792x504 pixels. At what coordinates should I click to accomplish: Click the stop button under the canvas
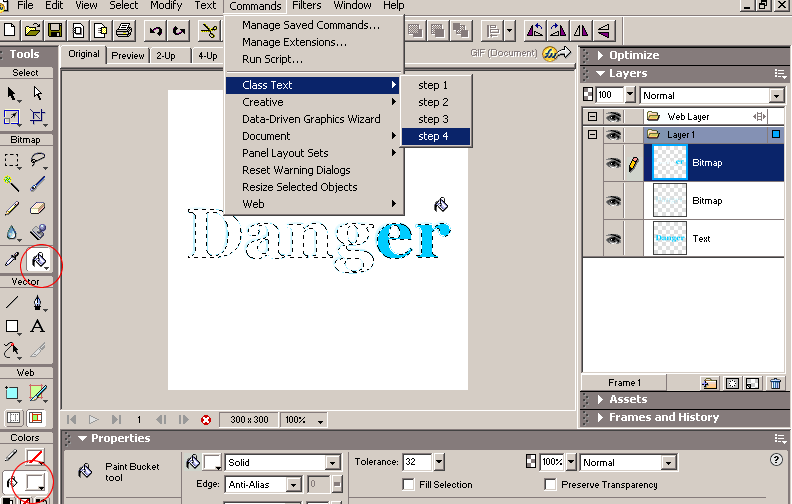tap(206, 420)
